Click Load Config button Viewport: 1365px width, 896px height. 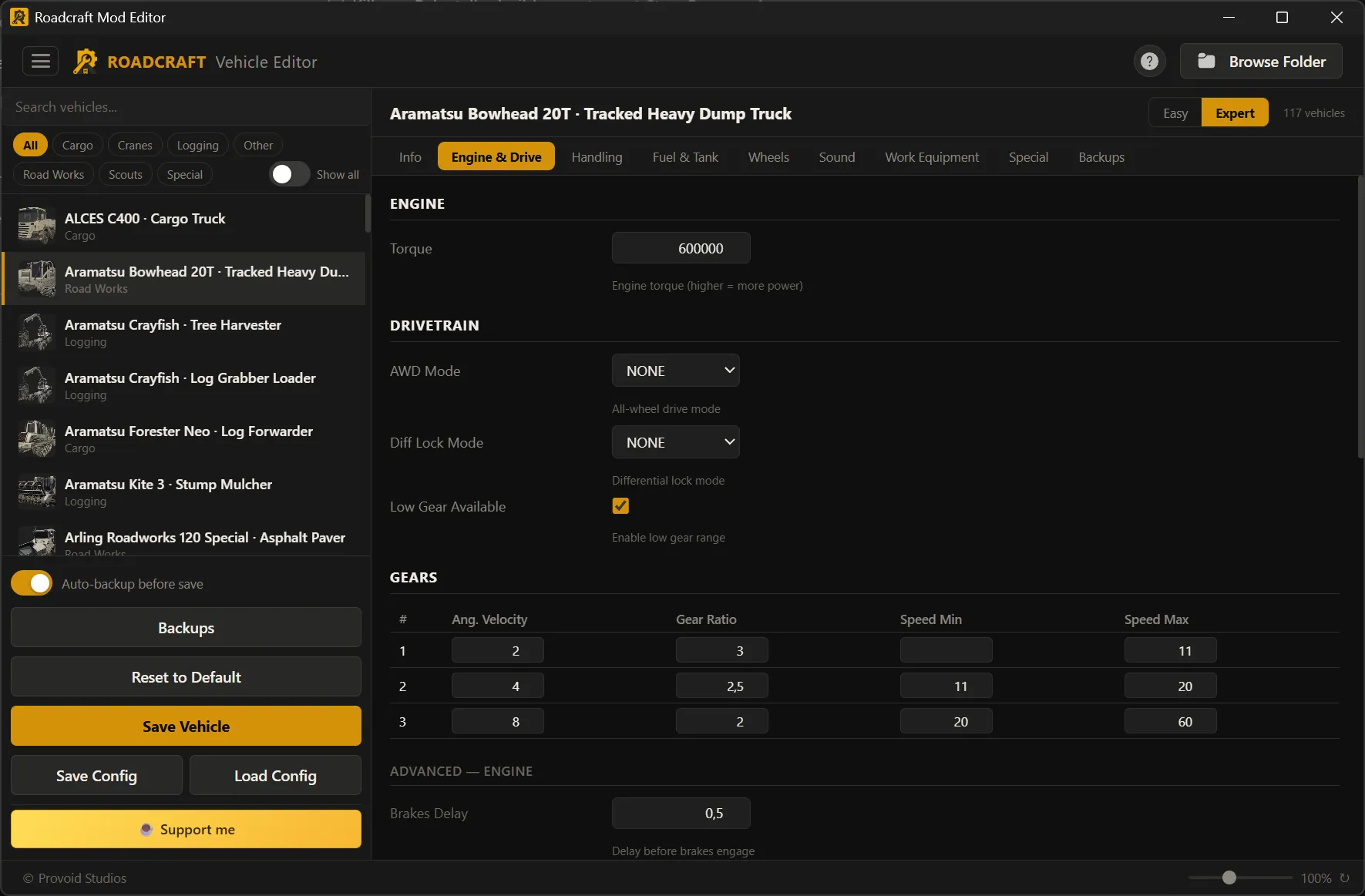(275, 775)
